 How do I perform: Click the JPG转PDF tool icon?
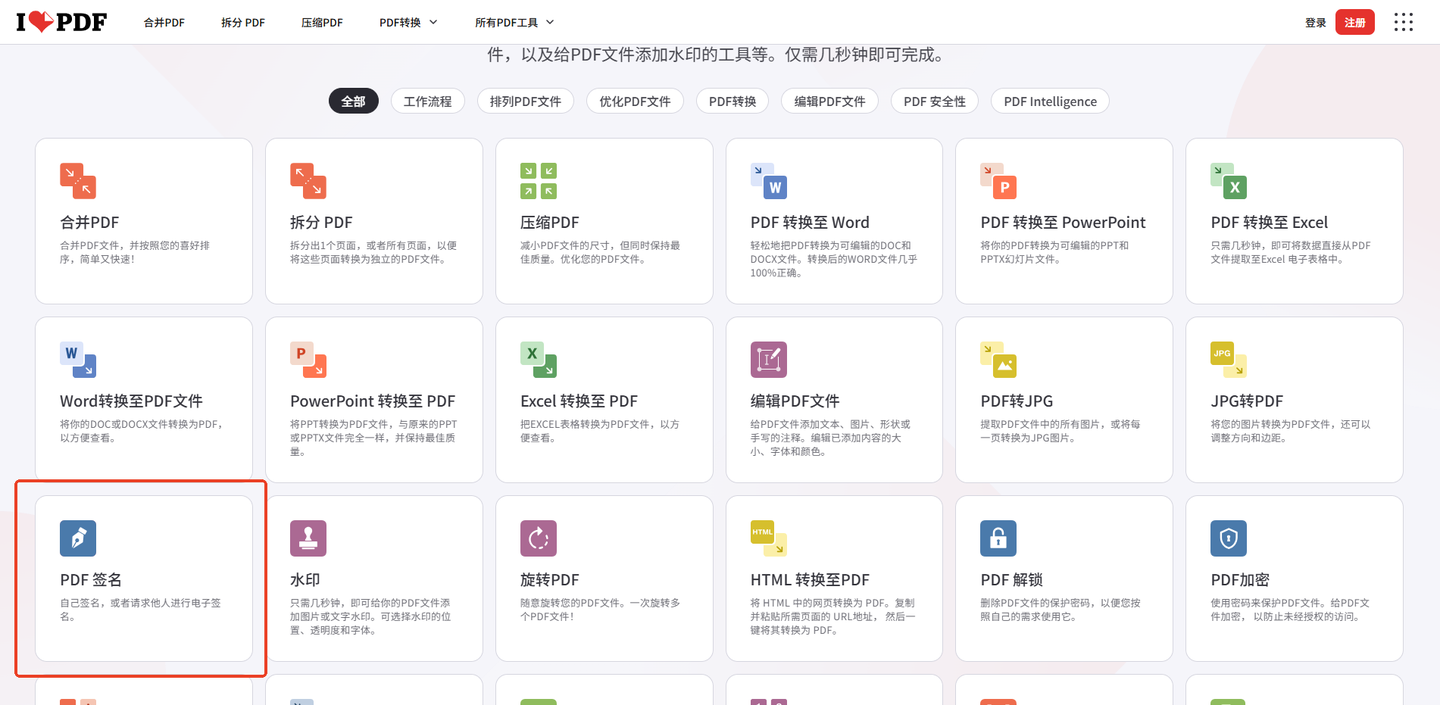[1228, 360]
